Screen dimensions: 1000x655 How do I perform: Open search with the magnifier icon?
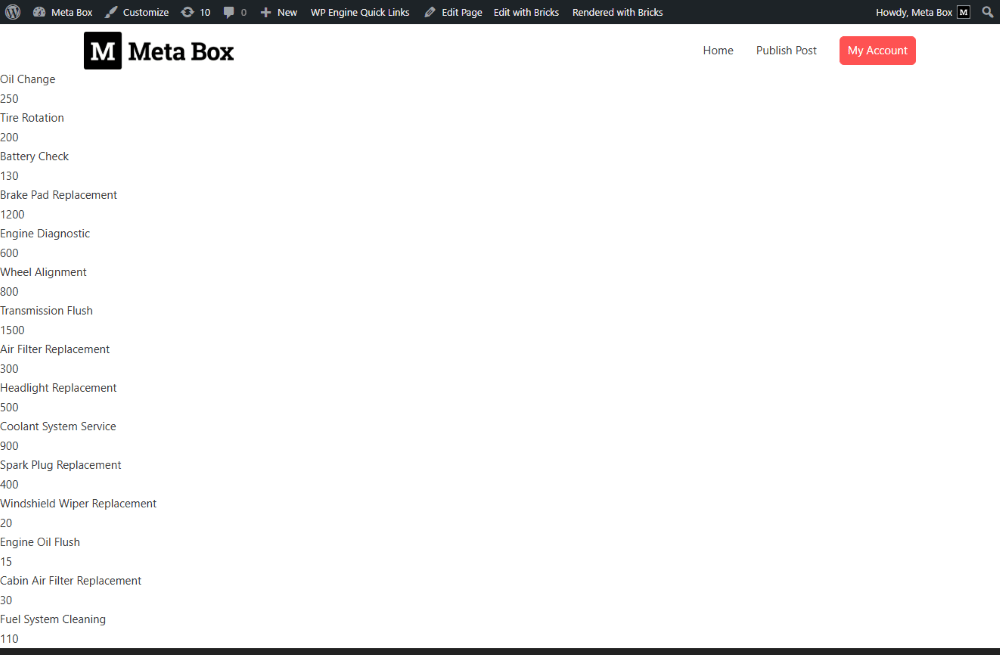coord(987,12)
